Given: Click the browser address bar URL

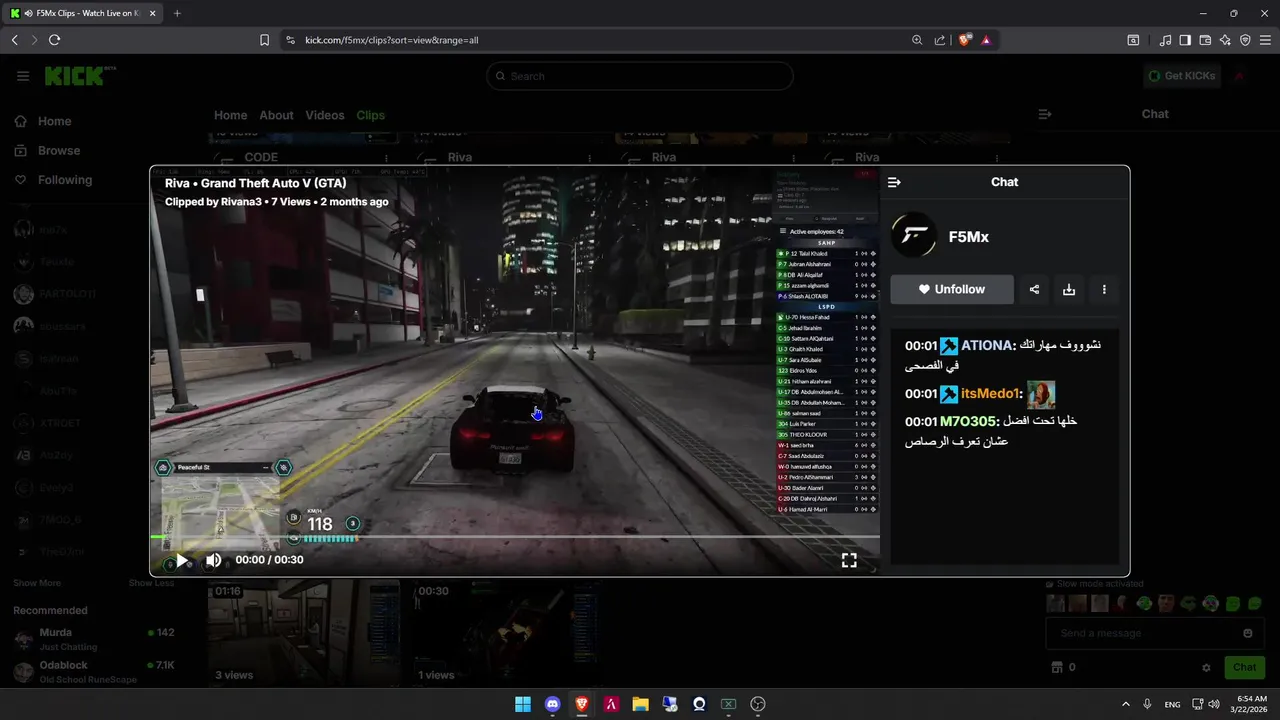Looking at the screenshot, I should [392, 40].
